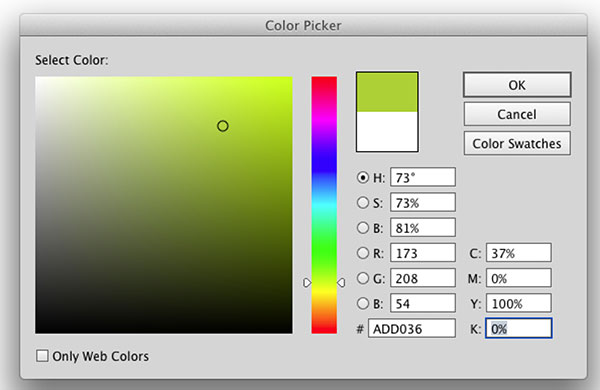Open Color Swatches view

click(517, 143)
